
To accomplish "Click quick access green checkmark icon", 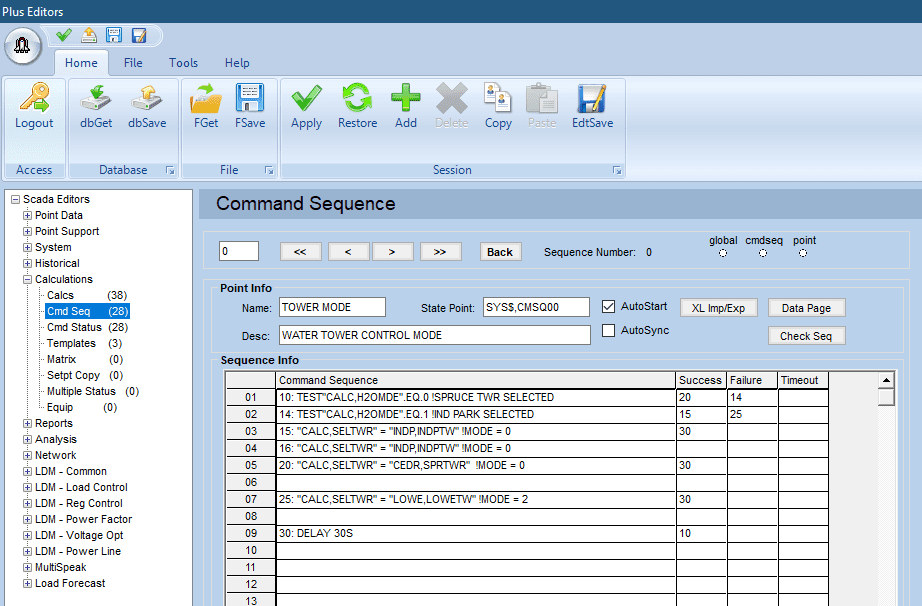I will 64,35.
